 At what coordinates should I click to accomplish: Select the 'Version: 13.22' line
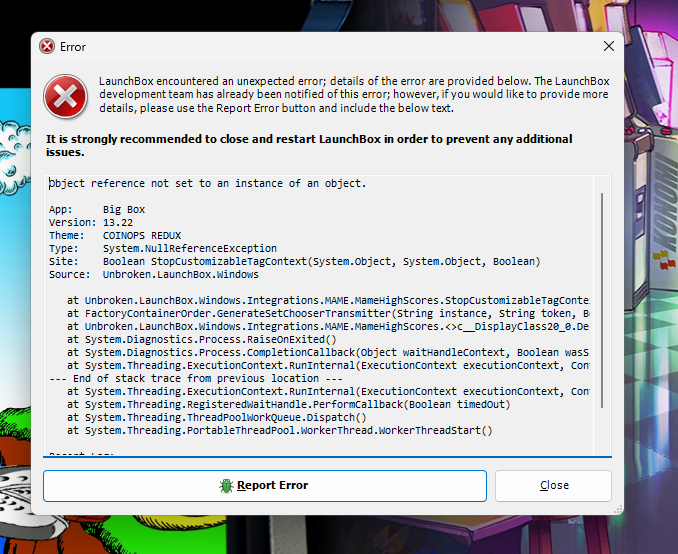91,222
